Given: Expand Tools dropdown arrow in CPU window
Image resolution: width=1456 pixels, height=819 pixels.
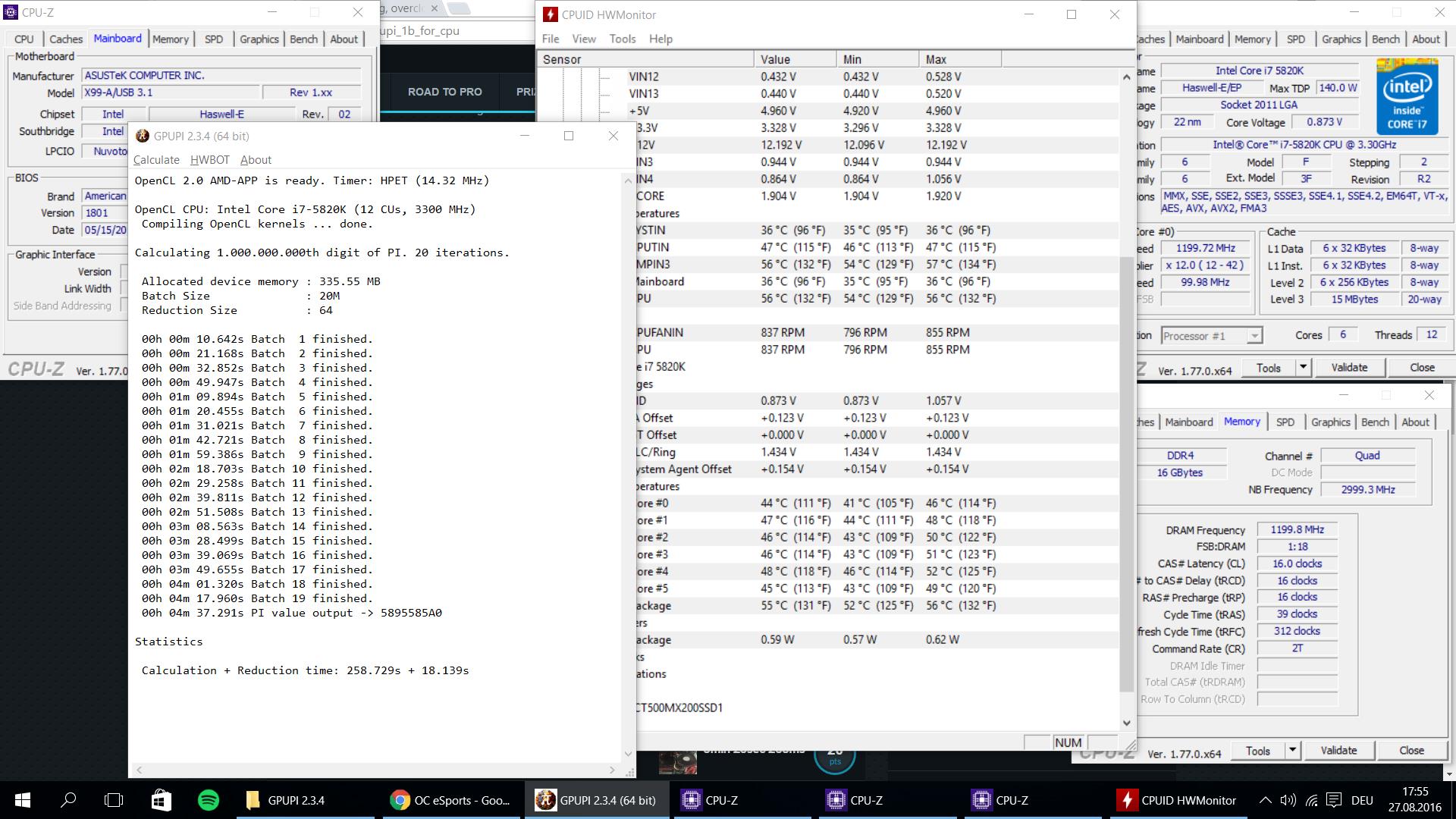Looking at the screenshot, I should (1303, 368).
